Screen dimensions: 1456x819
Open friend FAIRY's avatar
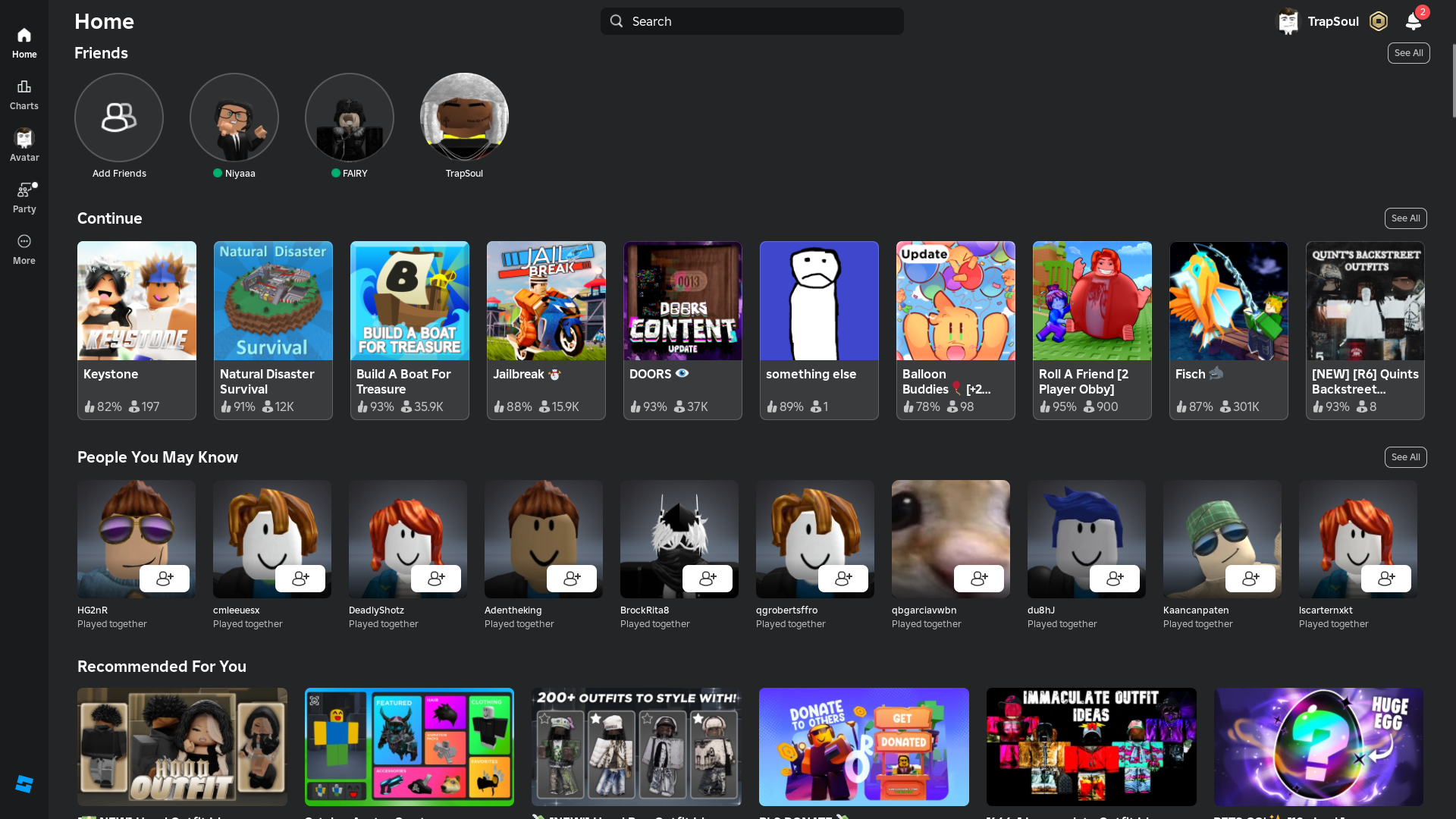(x=350, y=118)
